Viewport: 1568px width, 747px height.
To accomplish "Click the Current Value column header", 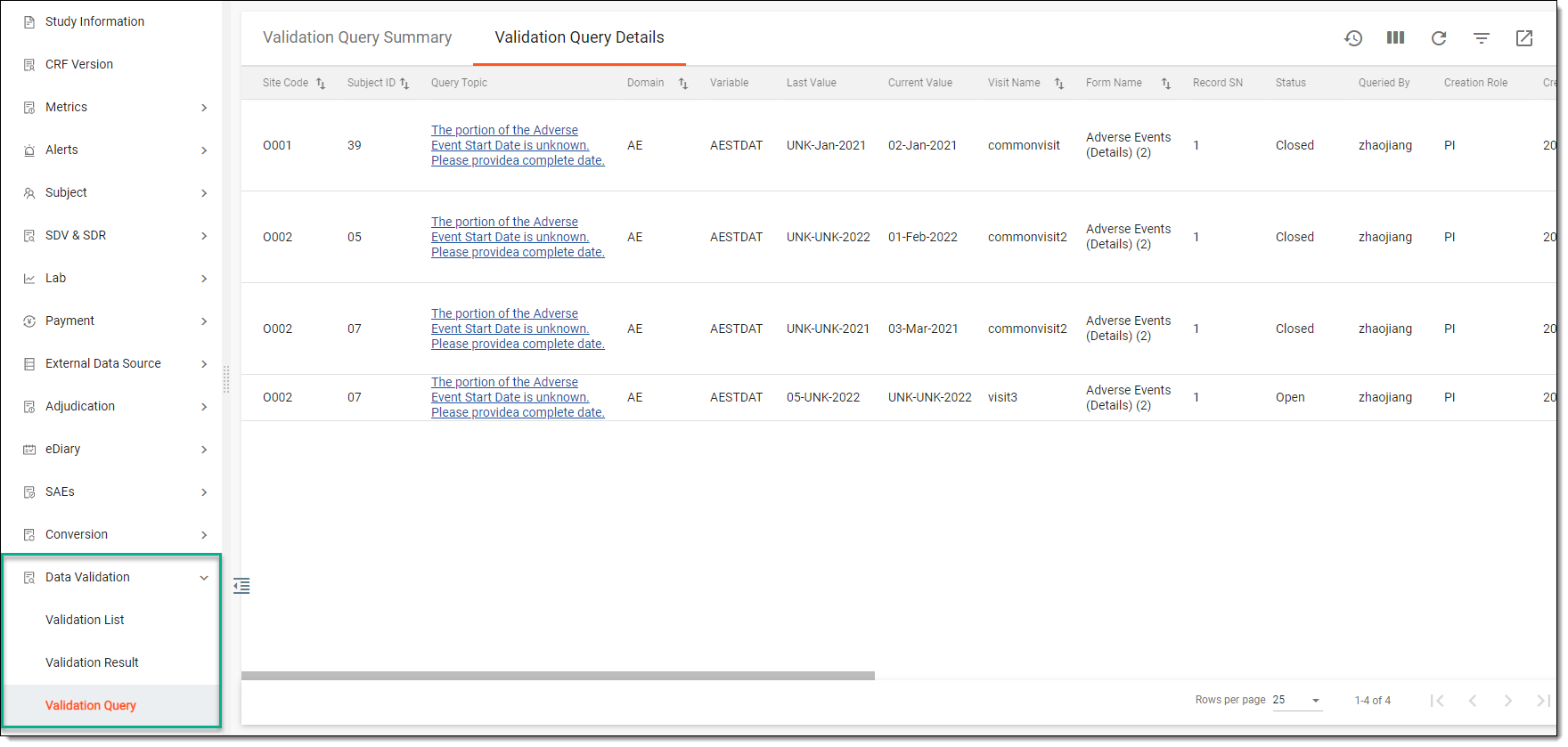I will click(919, 83).
